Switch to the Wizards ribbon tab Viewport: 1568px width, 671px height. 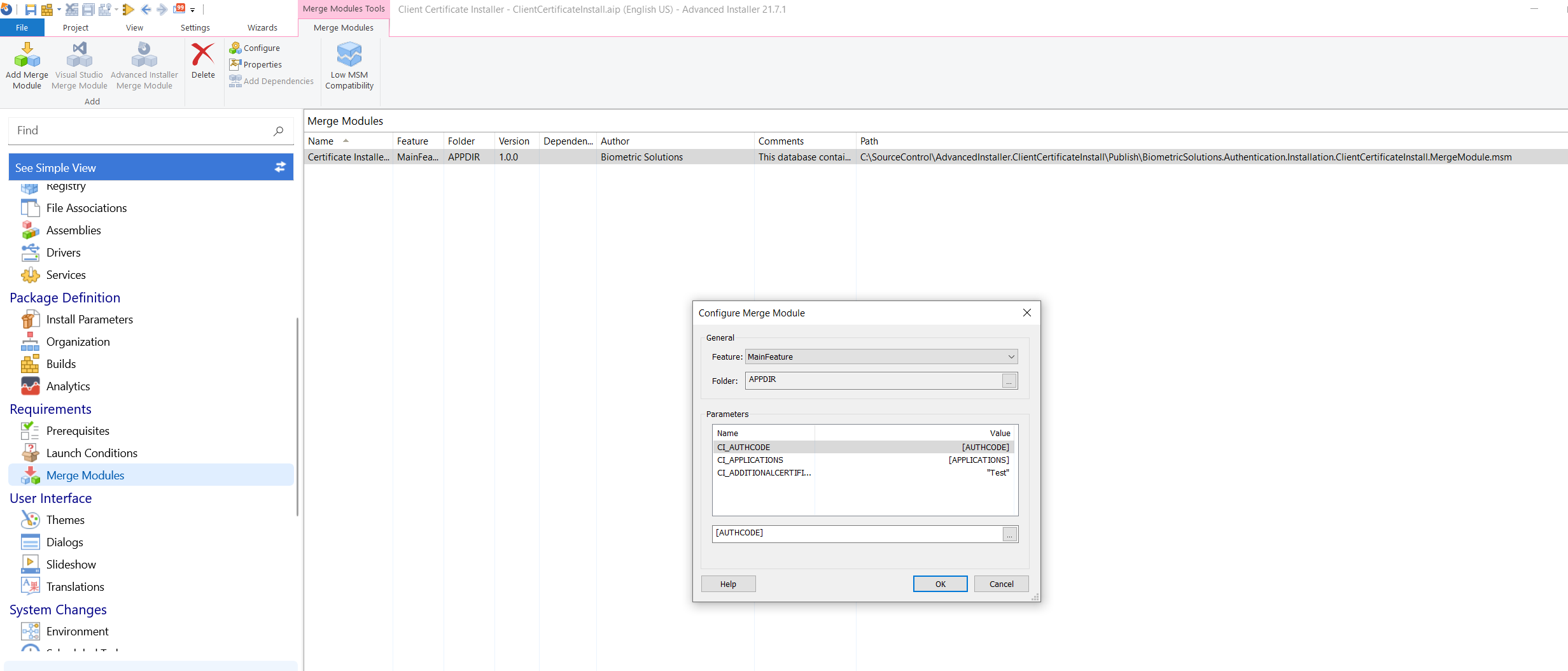coord(262,27)
